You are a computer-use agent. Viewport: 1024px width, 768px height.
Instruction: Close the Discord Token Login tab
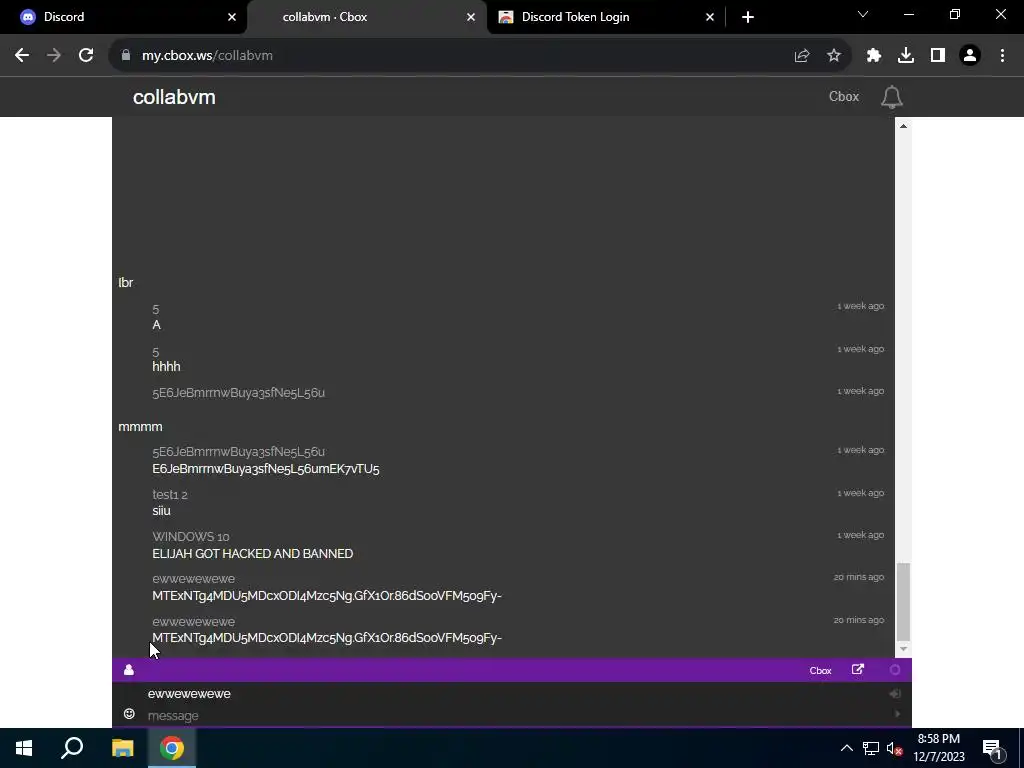pos(710,17)
